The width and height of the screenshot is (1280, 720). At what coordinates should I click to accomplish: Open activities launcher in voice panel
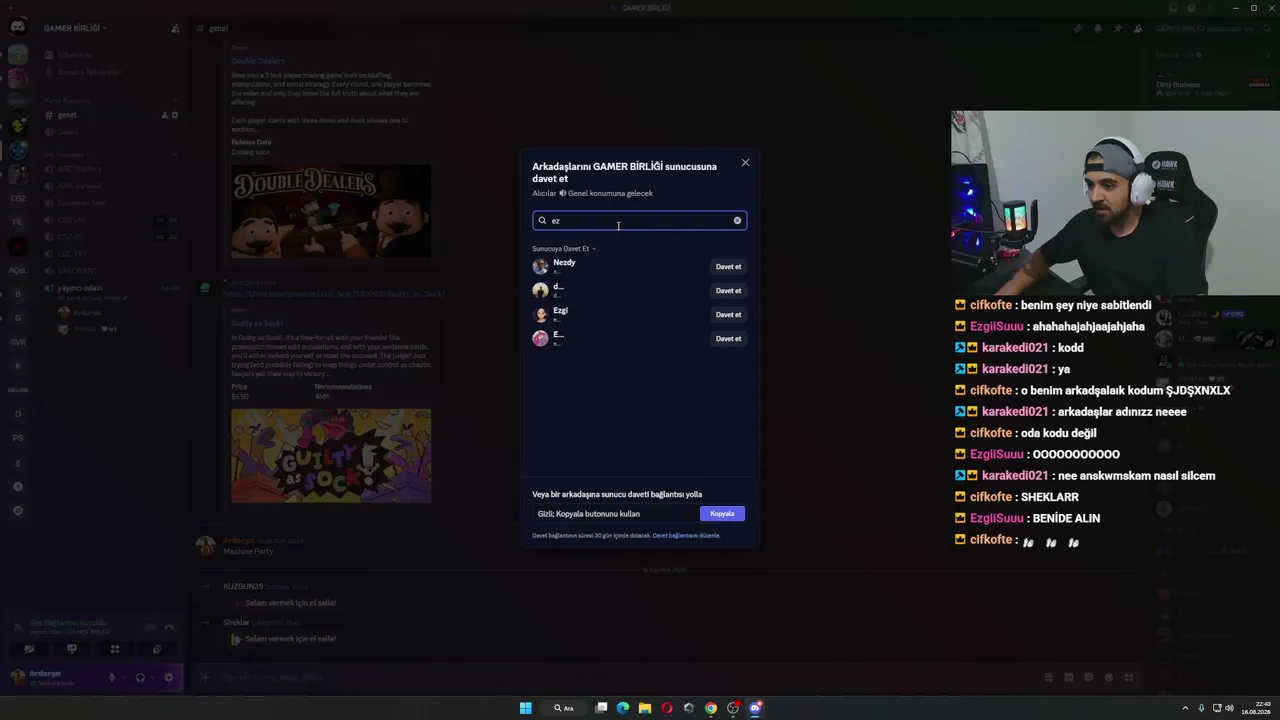(115, 650)
